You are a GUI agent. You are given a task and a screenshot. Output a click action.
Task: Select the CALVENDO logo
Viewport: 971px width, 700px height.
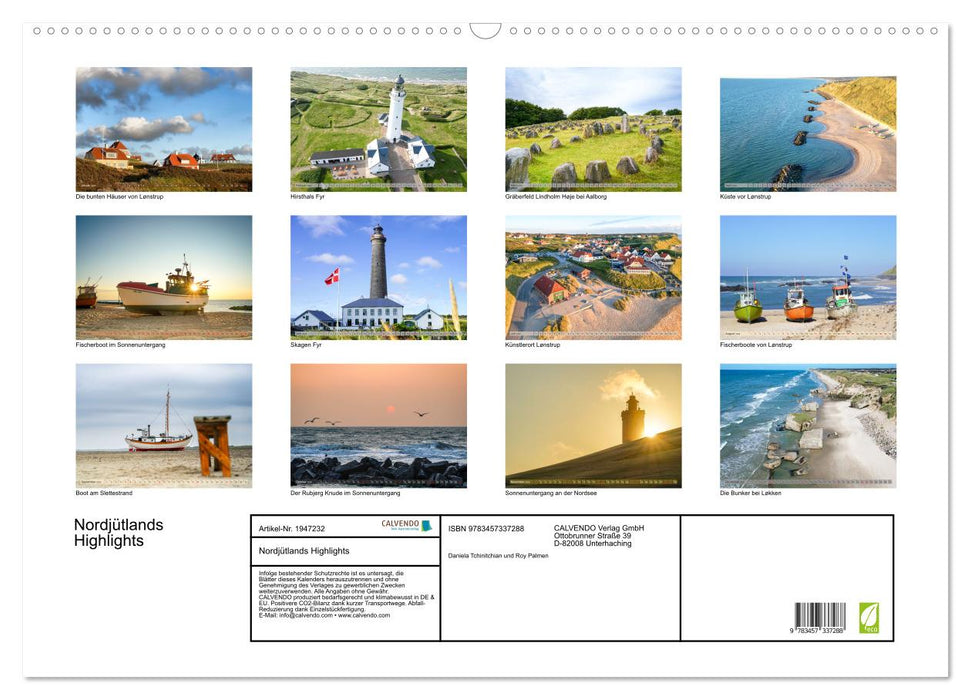click(x=402, y=525)
